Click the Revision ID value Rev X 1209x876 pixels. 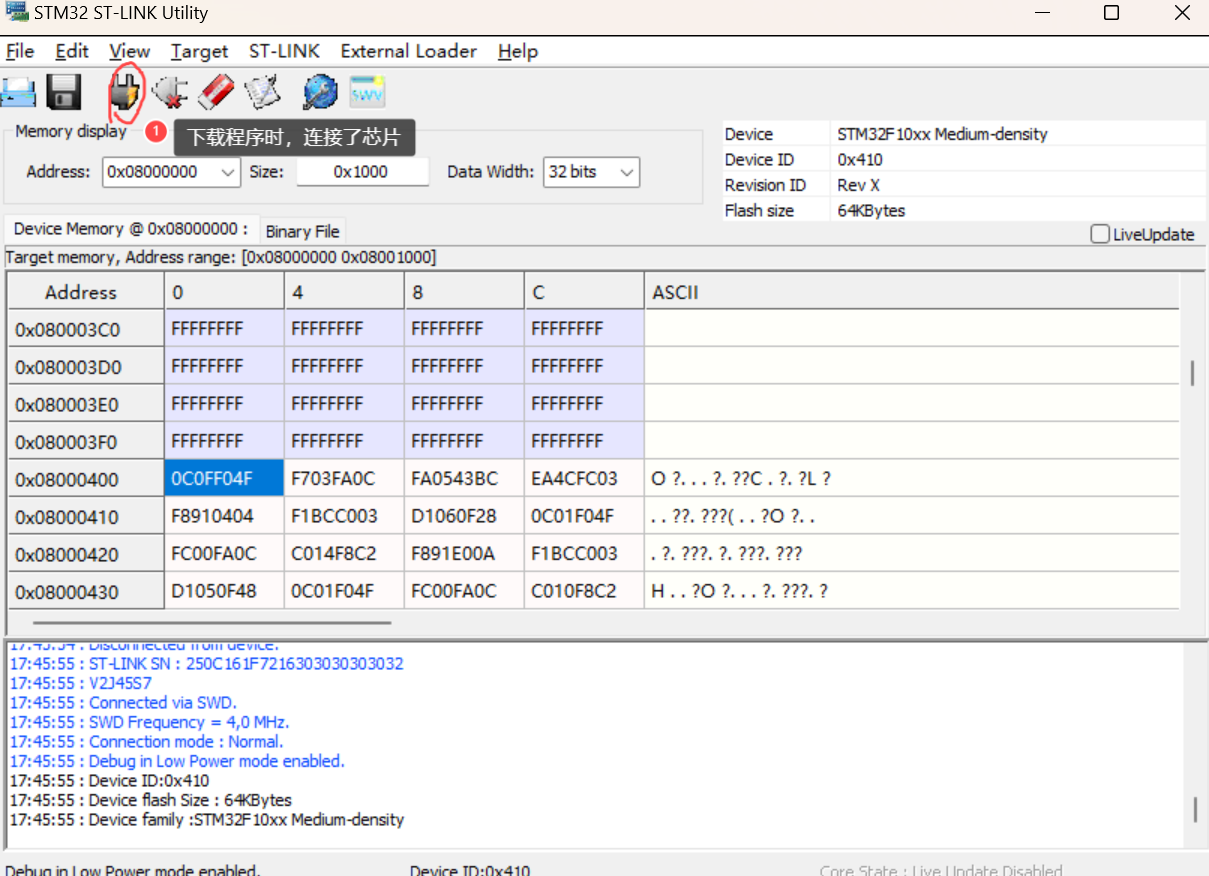point(859,185)
